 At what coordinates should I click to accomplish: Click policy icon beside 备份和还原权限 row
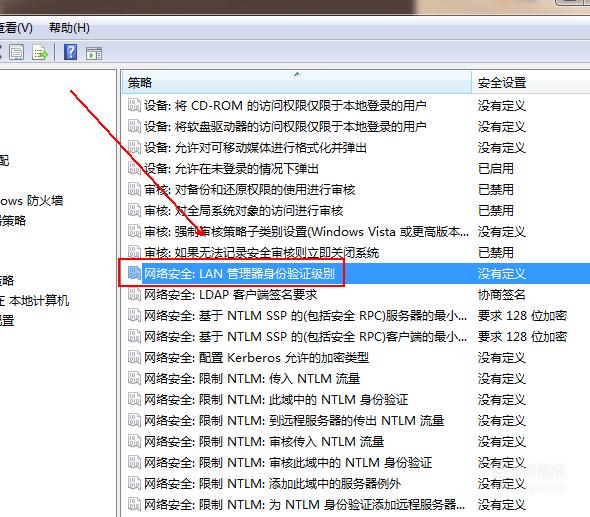(x=134, y=189)
